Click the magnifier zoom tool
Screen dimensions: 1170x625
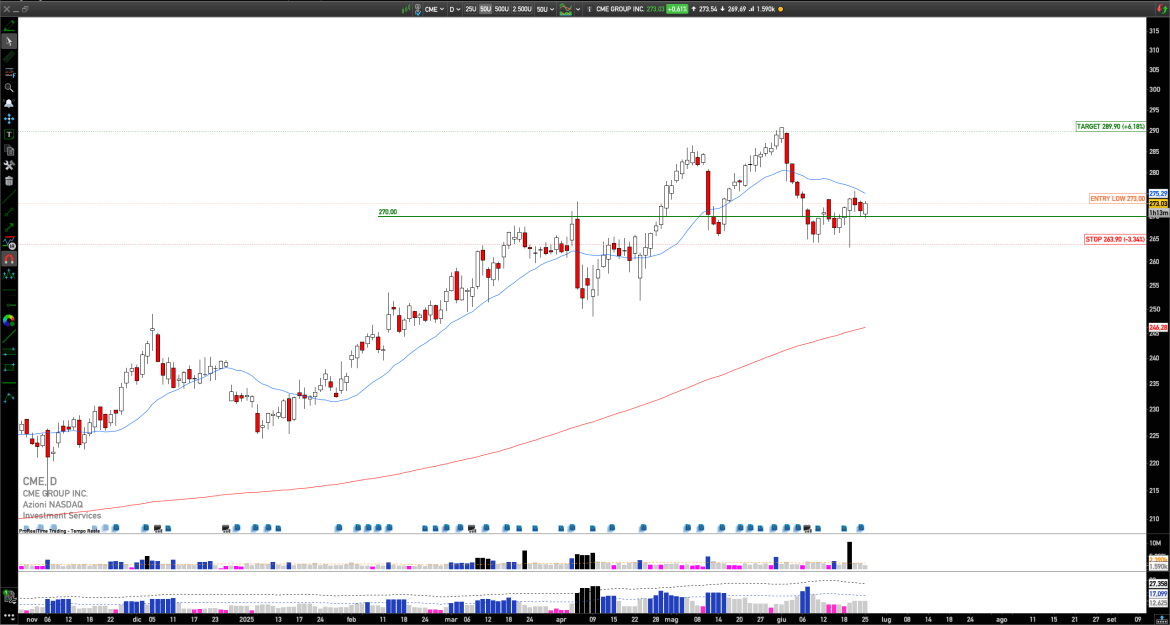pos(9,88)
